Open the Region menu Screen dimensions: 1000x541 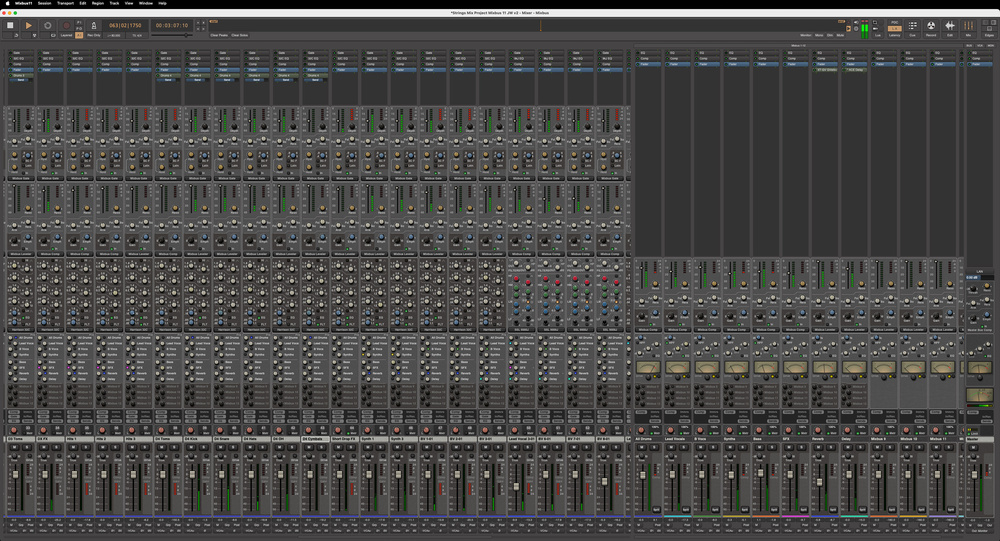coord(98,3)
